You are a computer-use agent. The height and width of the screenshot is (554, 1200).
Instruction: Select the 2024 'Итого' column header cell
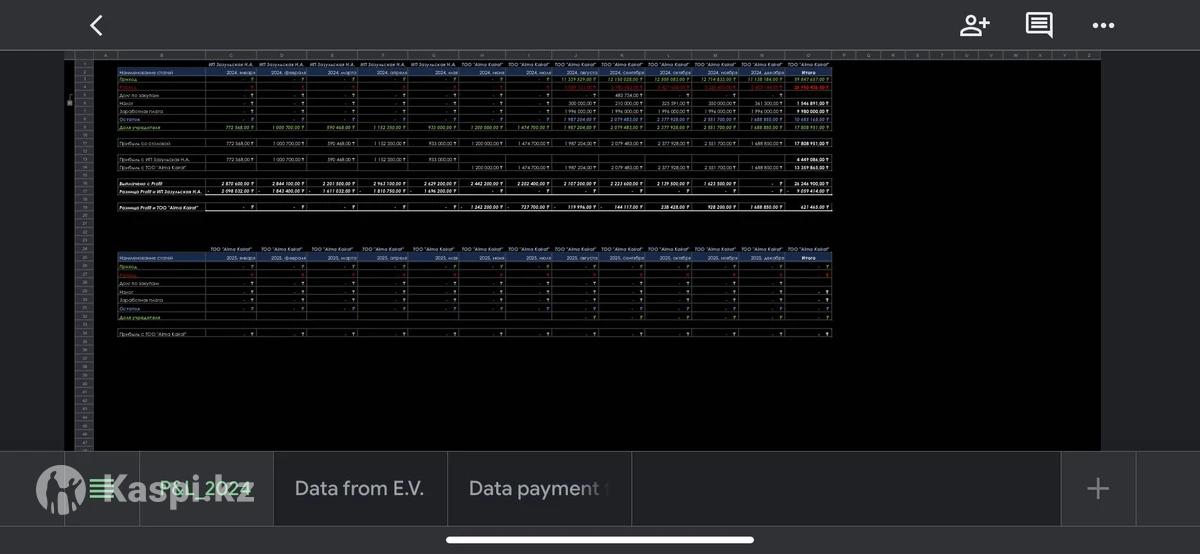click(x=807, y=72)
